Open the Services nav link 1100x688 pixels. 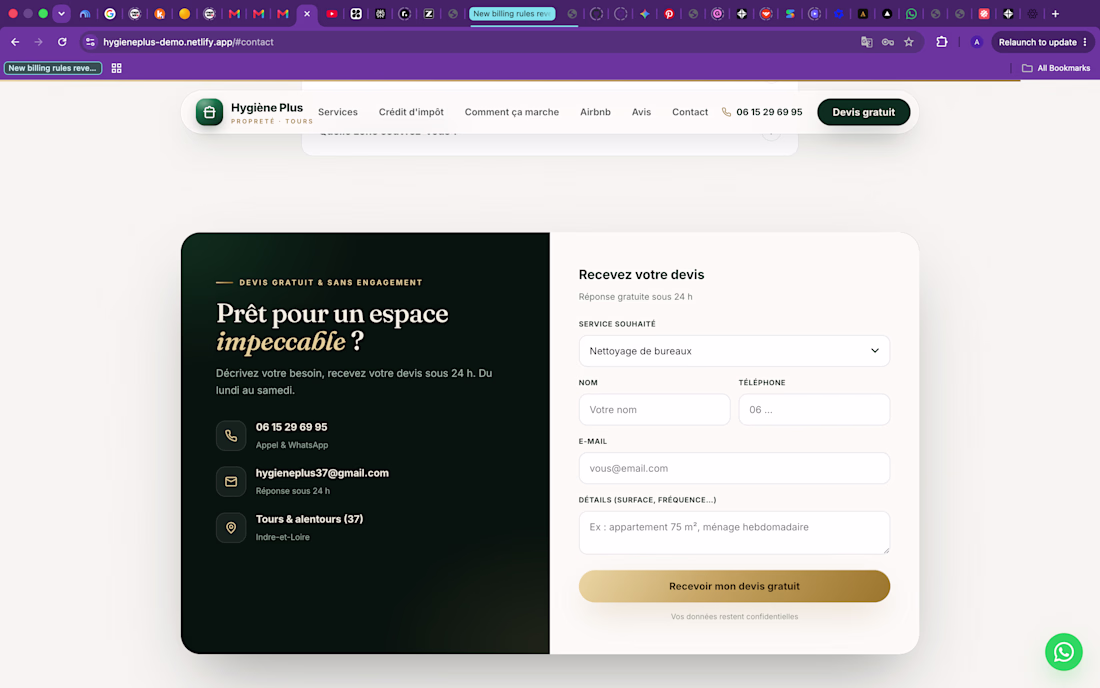click(337, 112)
